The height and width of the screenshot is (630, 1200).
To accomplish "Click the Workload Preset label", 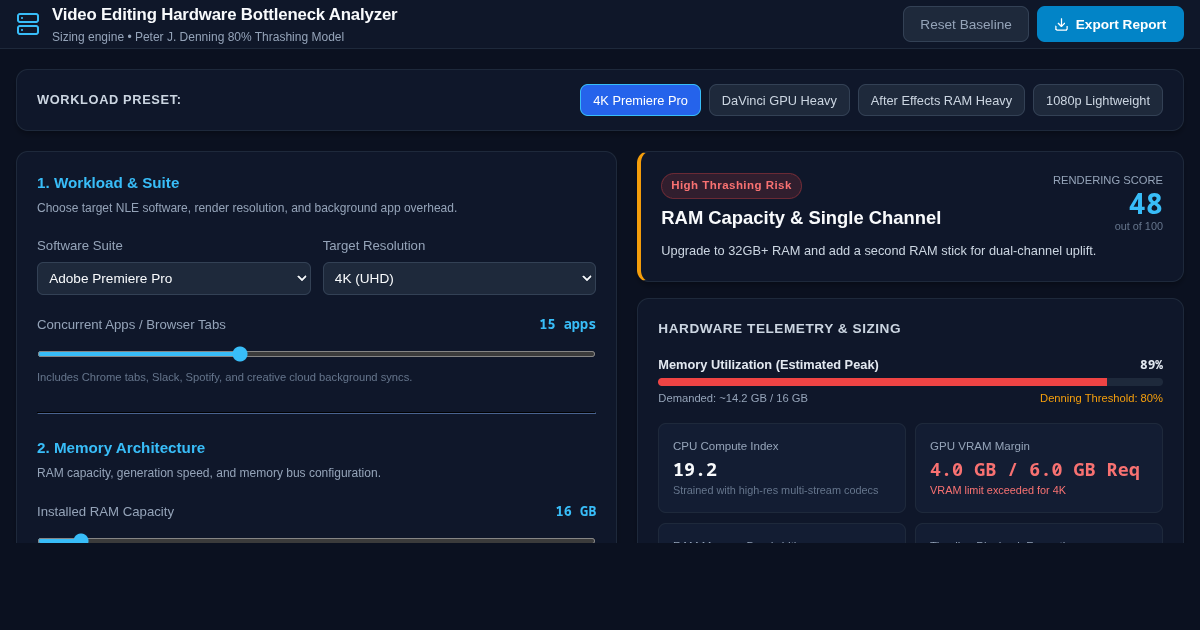I will coord(109,100).
